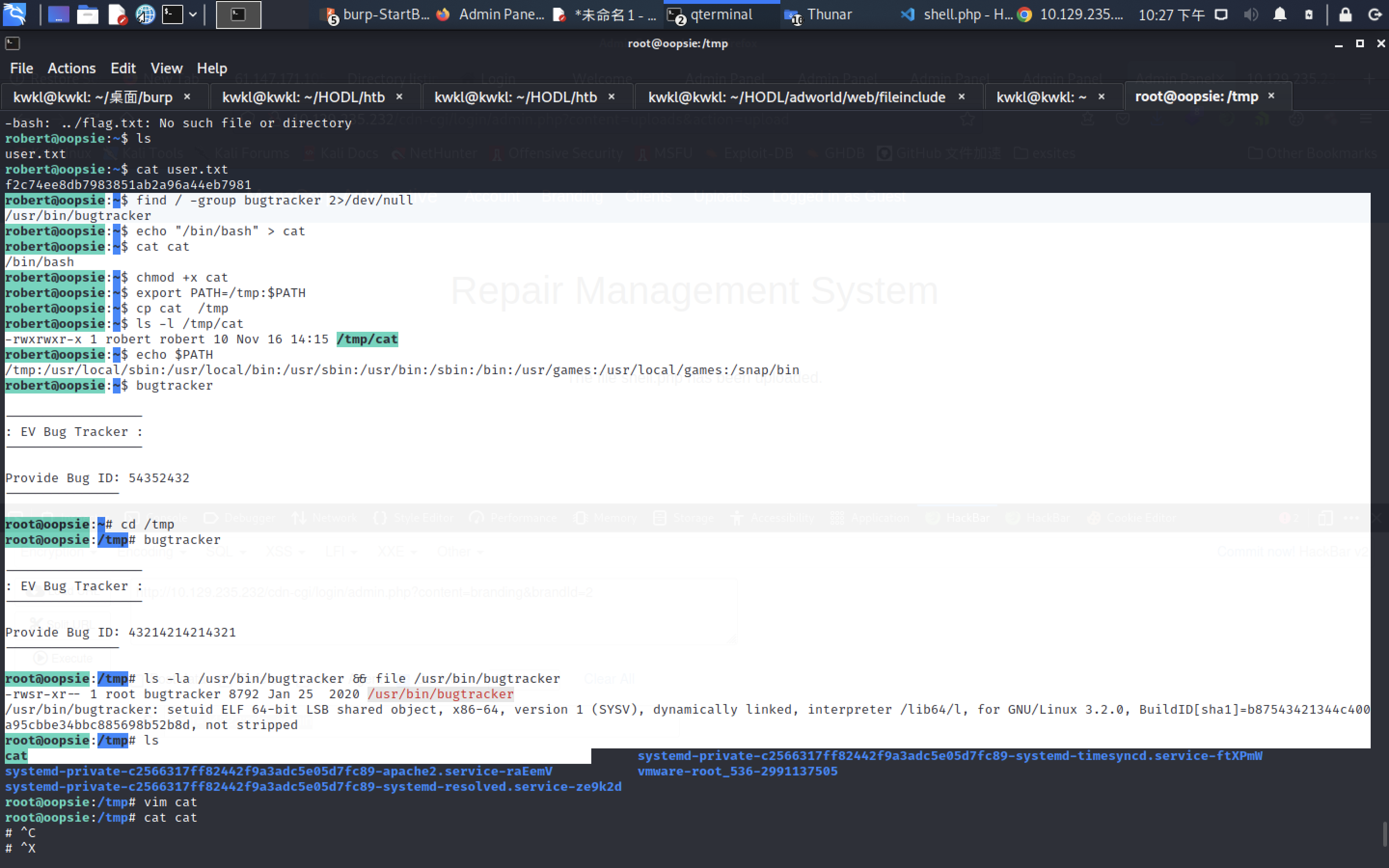Open the Actions menu in qterminal
This screenshot has width=1389, height=868.
click(72, 68)
